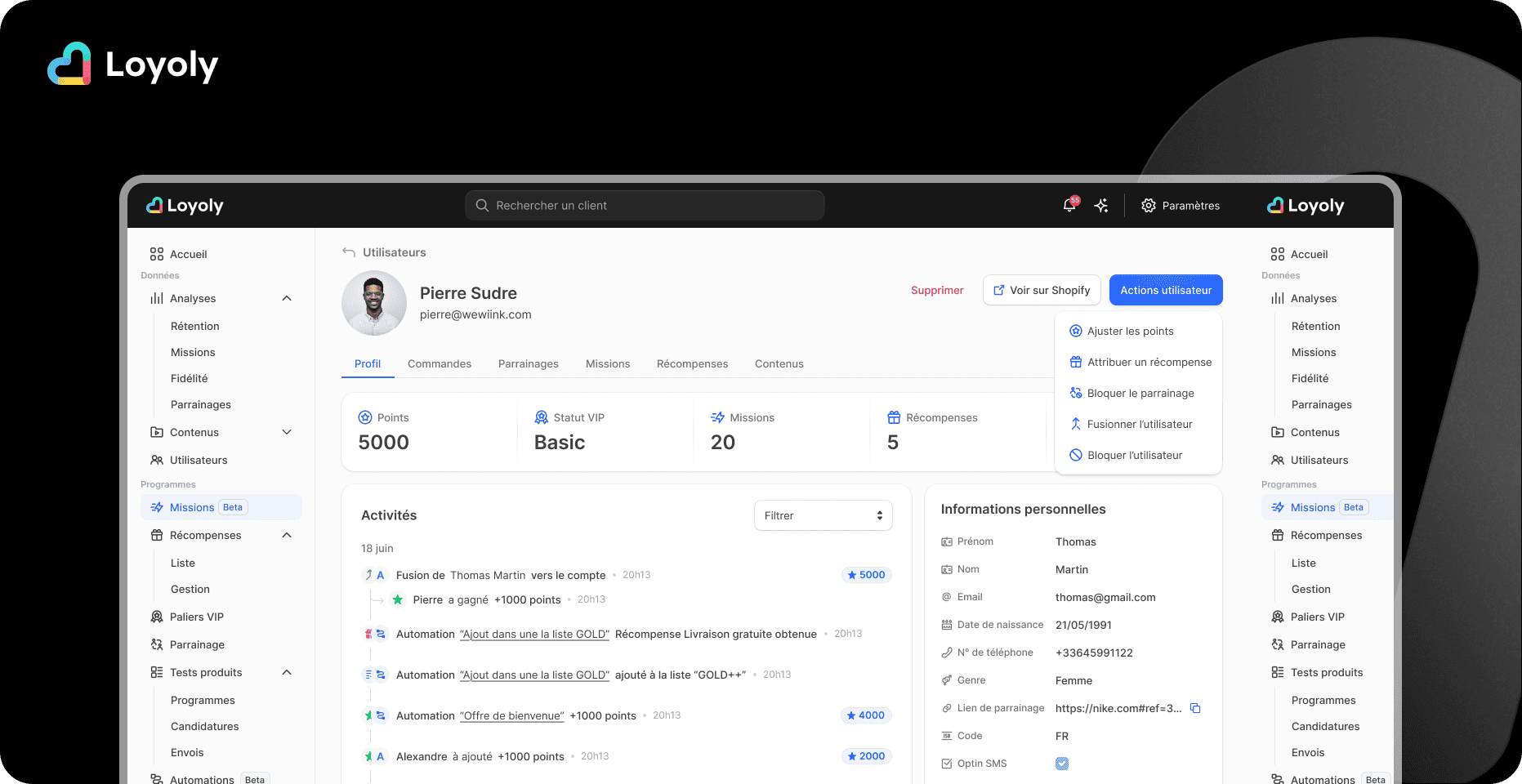Open Gestion in left sidebar
Image resolution: width=1522 pixels, height=784 pixels.
pyautogui.click(x=190, y=589)
